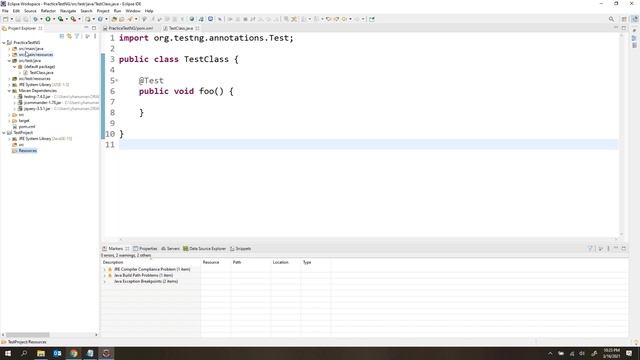640x360 pixels.
Task: Open taskbar search icon
Action: (24, 353)
